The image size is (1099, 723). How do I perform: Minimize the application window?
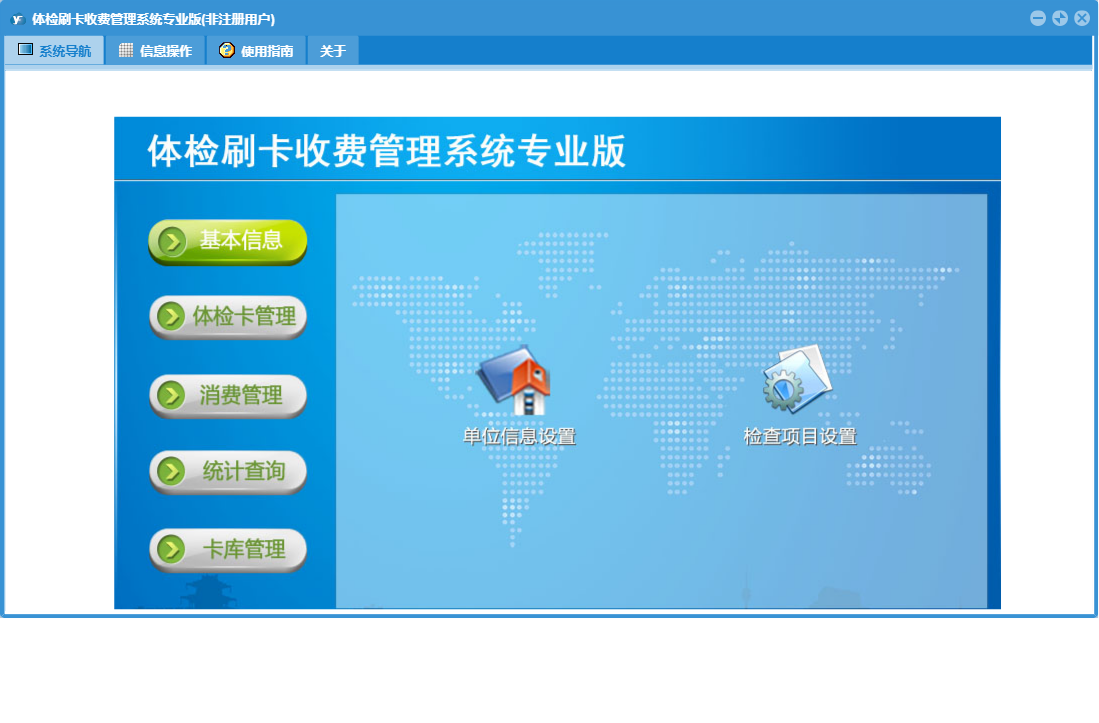point(1038,18)
